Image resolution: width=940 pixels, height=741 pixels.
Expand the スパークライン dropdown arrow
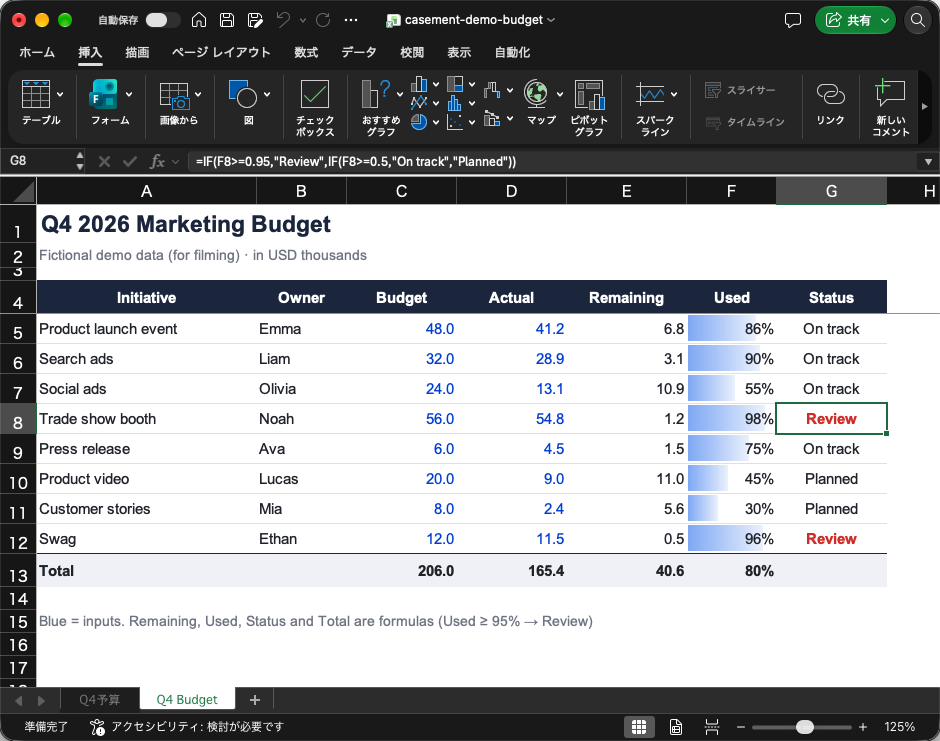[x=674, y=94]
